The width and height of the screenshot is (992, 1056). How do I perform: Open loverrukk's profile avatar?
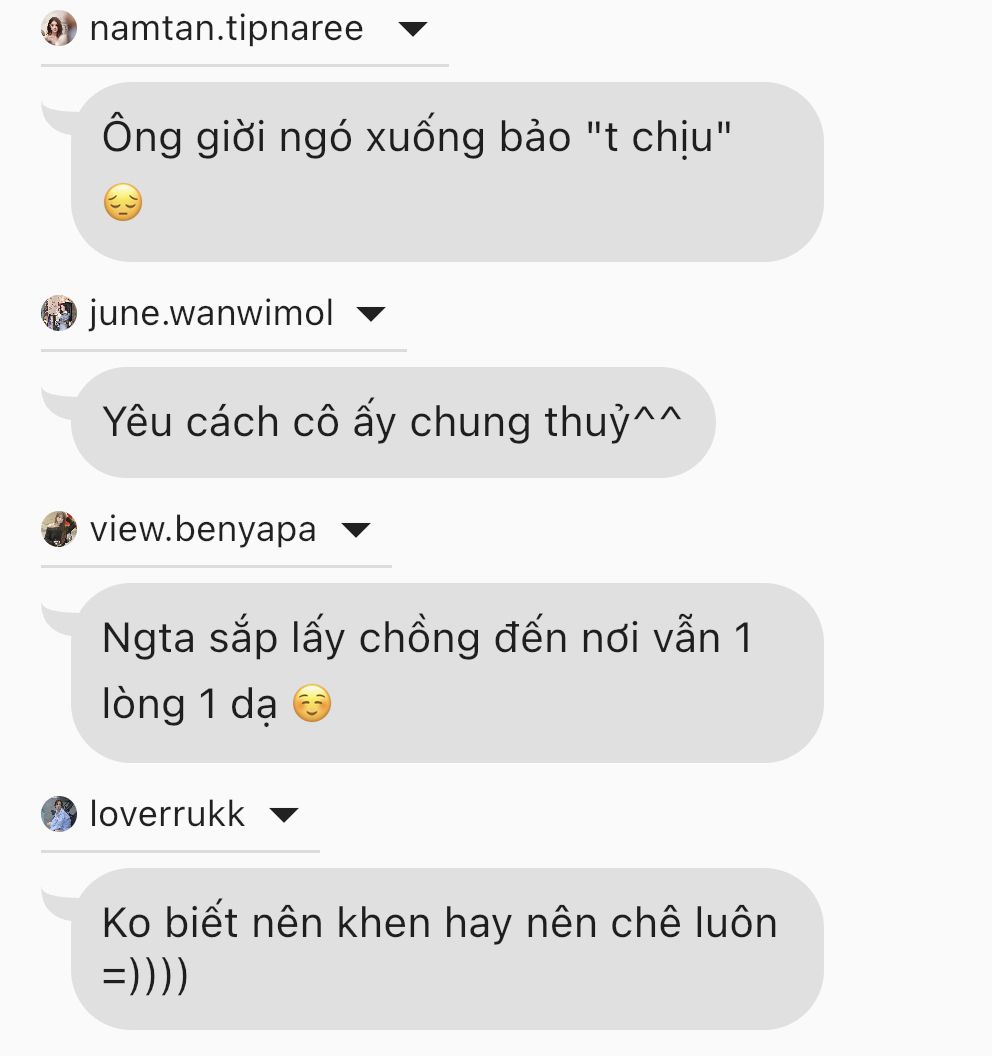click(x=59, y=814)
